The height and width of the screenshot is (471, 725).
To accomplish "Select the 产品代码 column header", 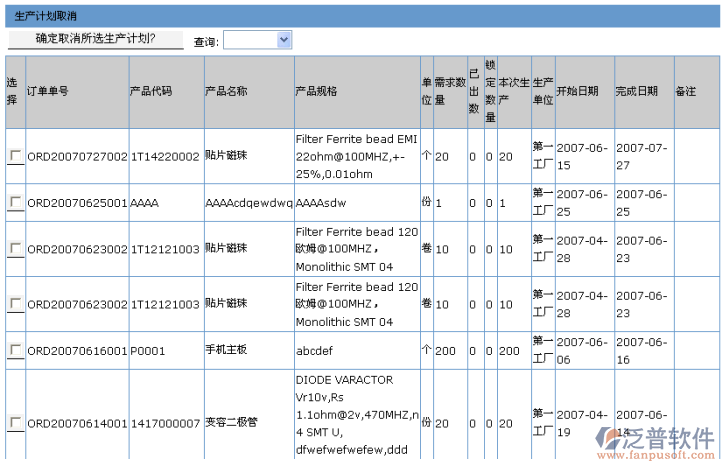I will (x=151, y=91).
